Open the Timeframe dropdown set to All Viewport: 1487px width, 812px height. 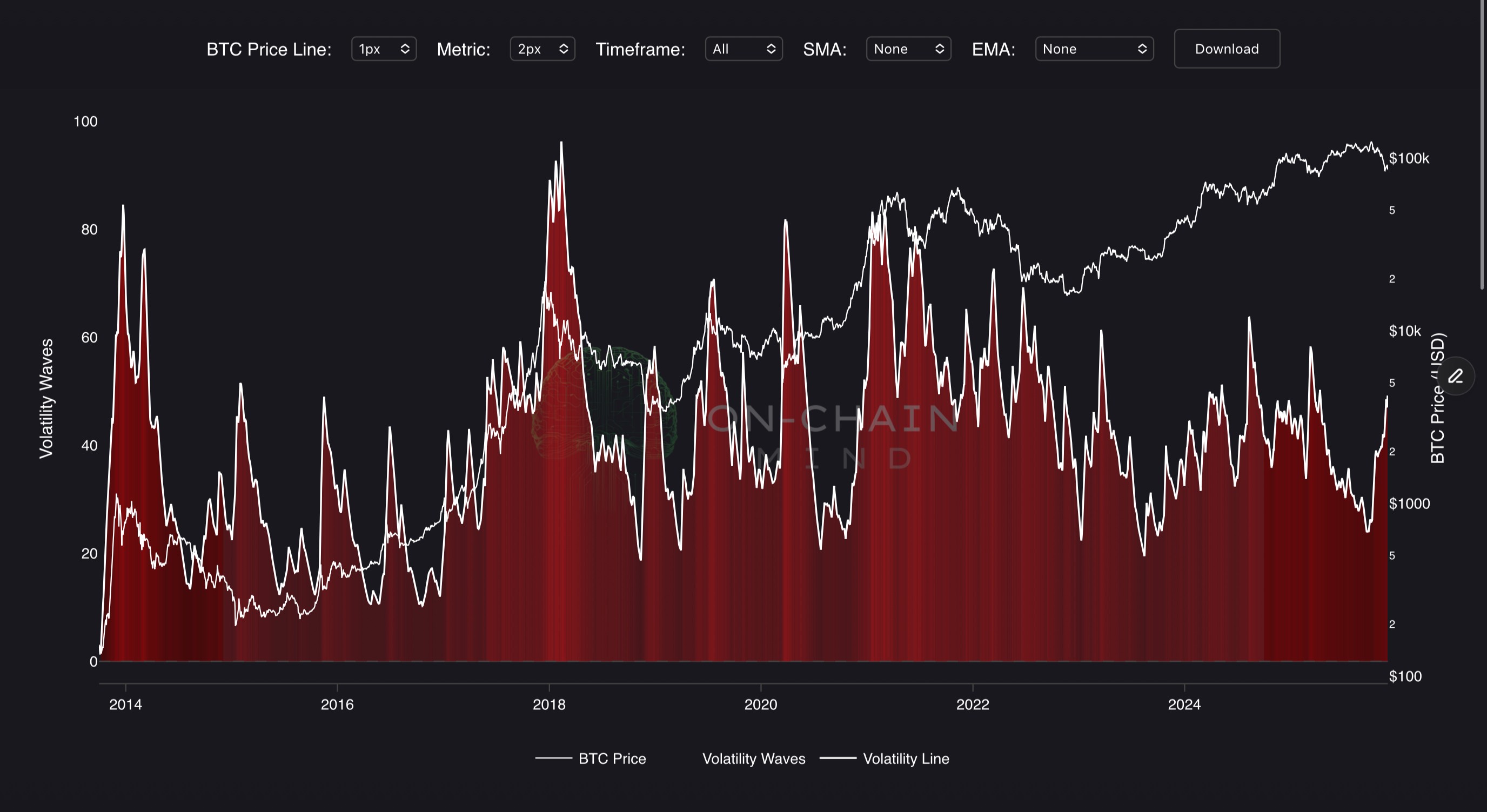(743, 49)
